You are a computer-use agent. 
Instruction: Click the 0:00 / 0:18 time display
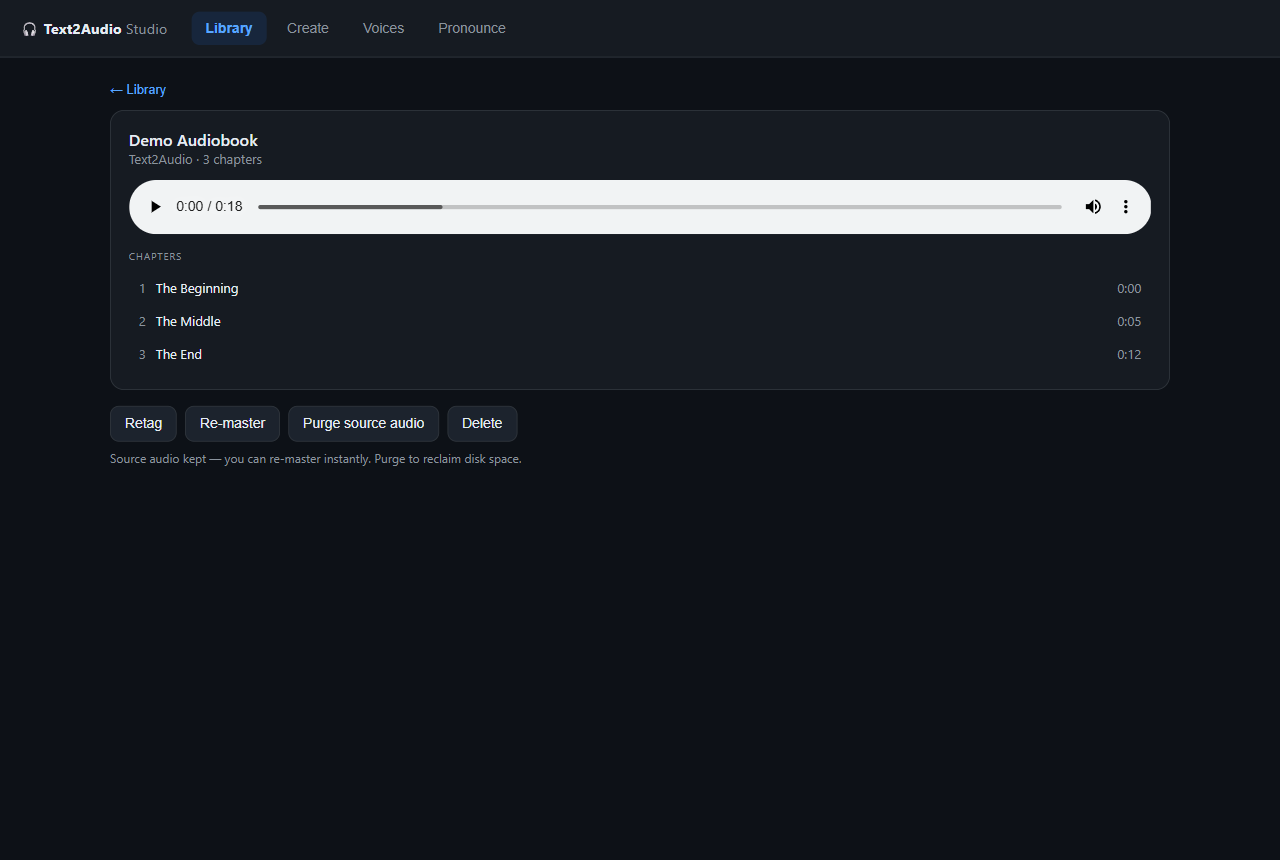point(209,207)
